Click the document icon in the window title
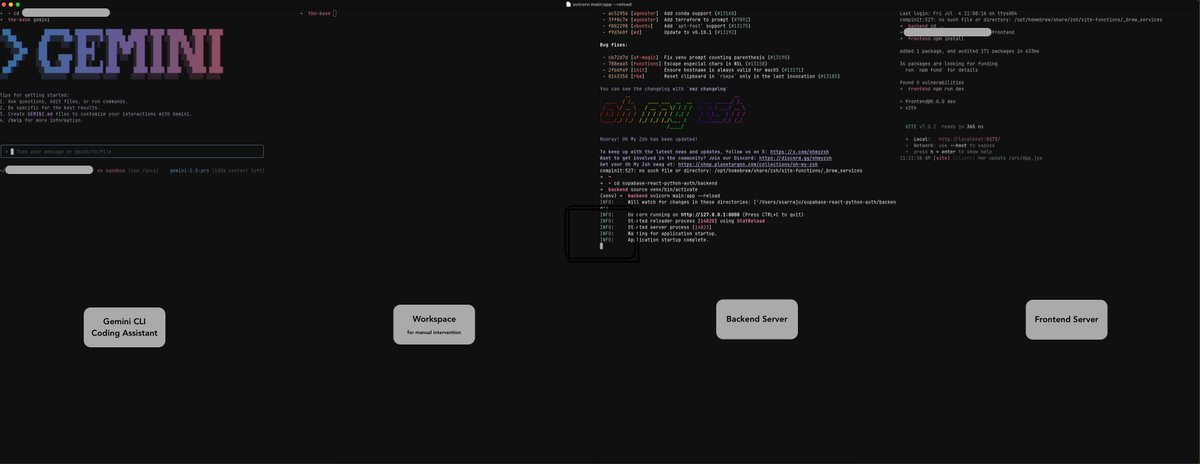 (569, 5)
